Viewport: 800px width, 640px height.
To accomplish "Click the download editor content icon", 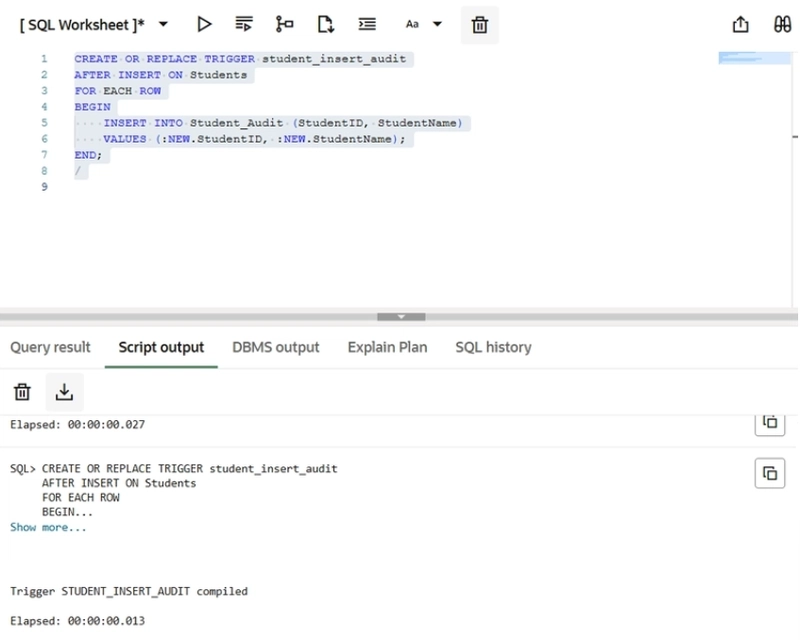I will [x=325, y=24].
